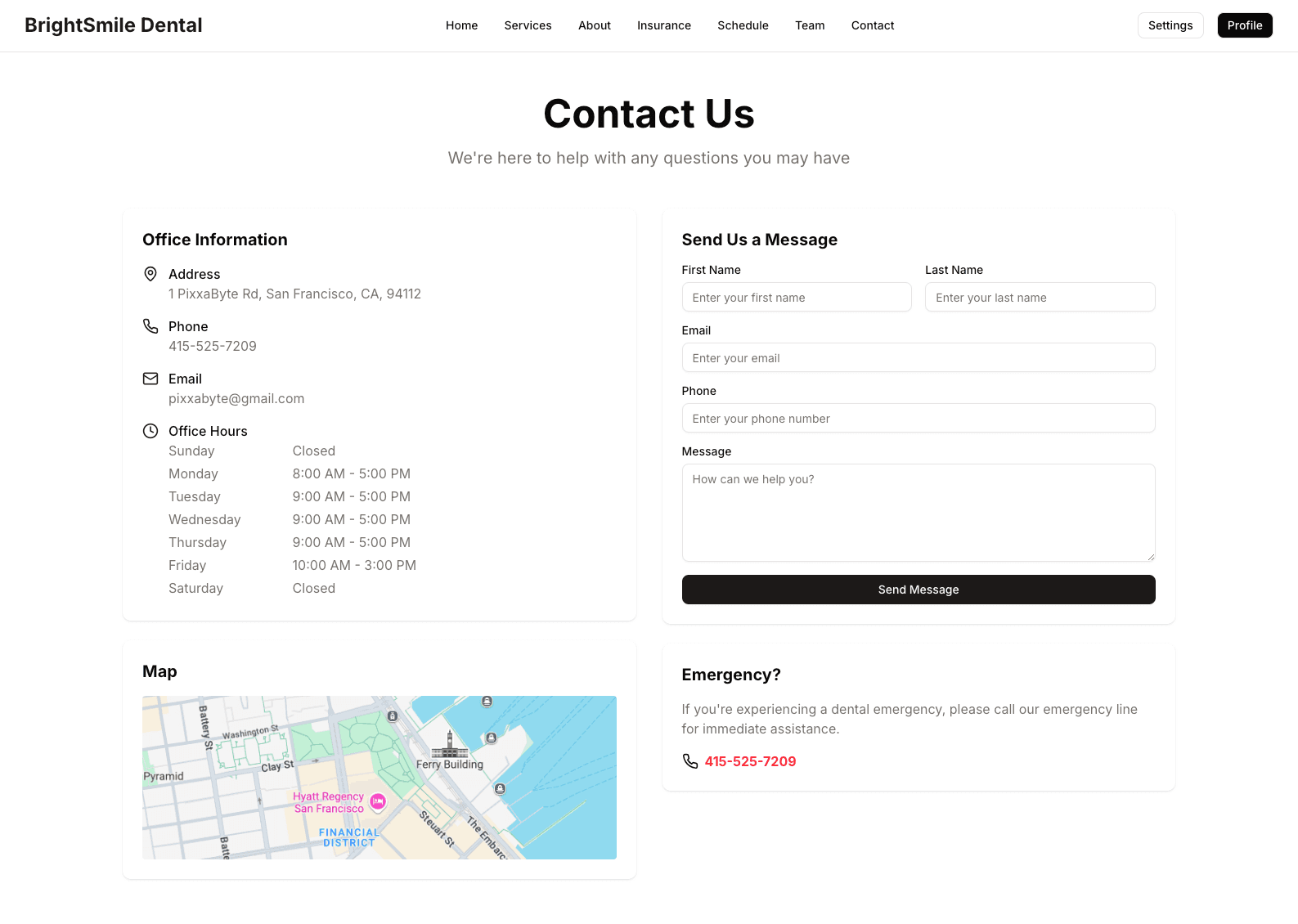The height and width of the screenshot is (924, 1298).
Task: Click the red emergency phone icon
Action: (x=690, y=761)
